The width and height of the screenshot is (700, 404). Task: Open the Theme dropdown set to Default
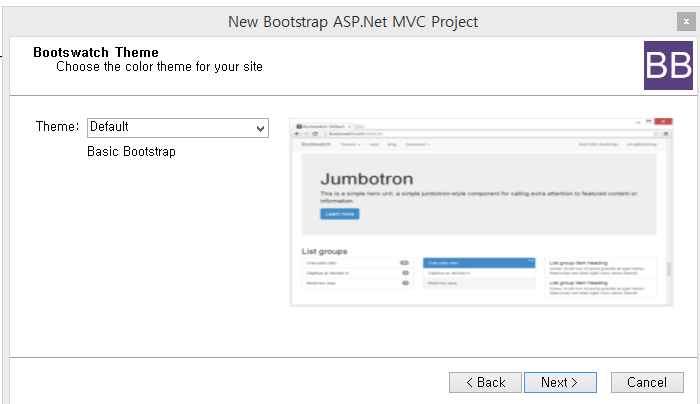click(178, 128)
